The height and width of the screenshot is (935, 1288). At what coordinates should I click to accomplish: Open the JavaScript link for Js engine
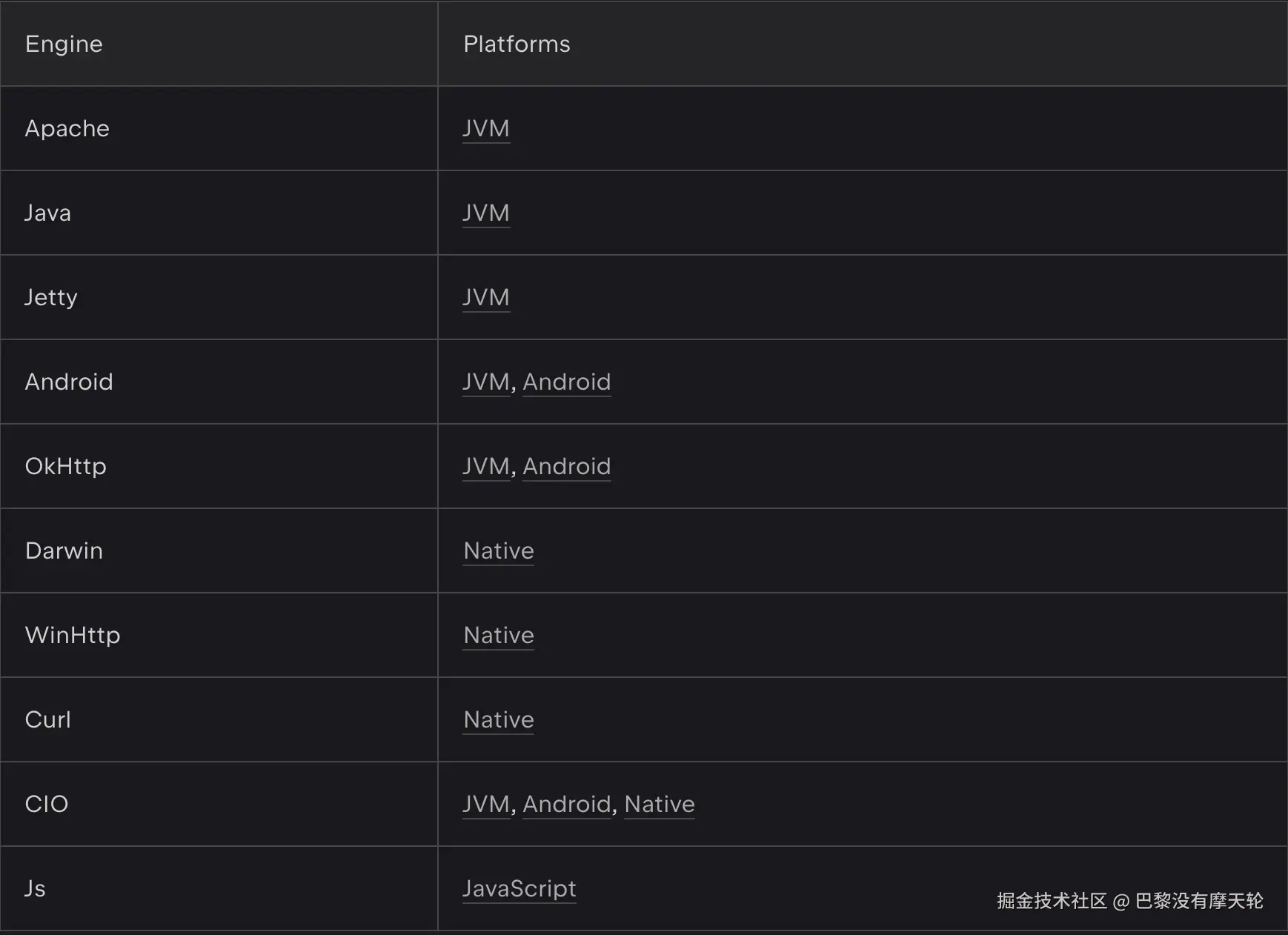[519, 889]
